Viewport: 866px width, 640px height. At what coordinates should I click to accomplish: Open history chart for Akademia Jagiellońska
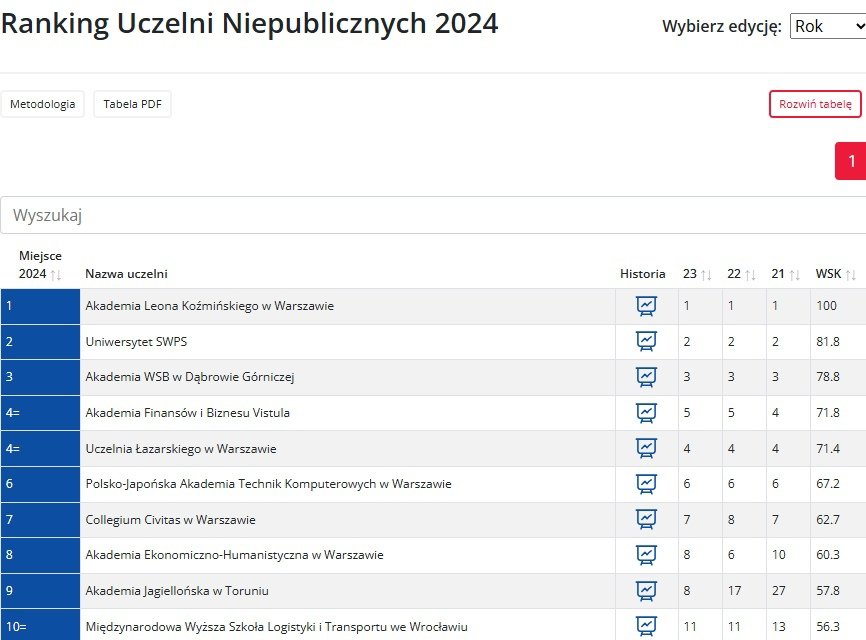(646, 591)
